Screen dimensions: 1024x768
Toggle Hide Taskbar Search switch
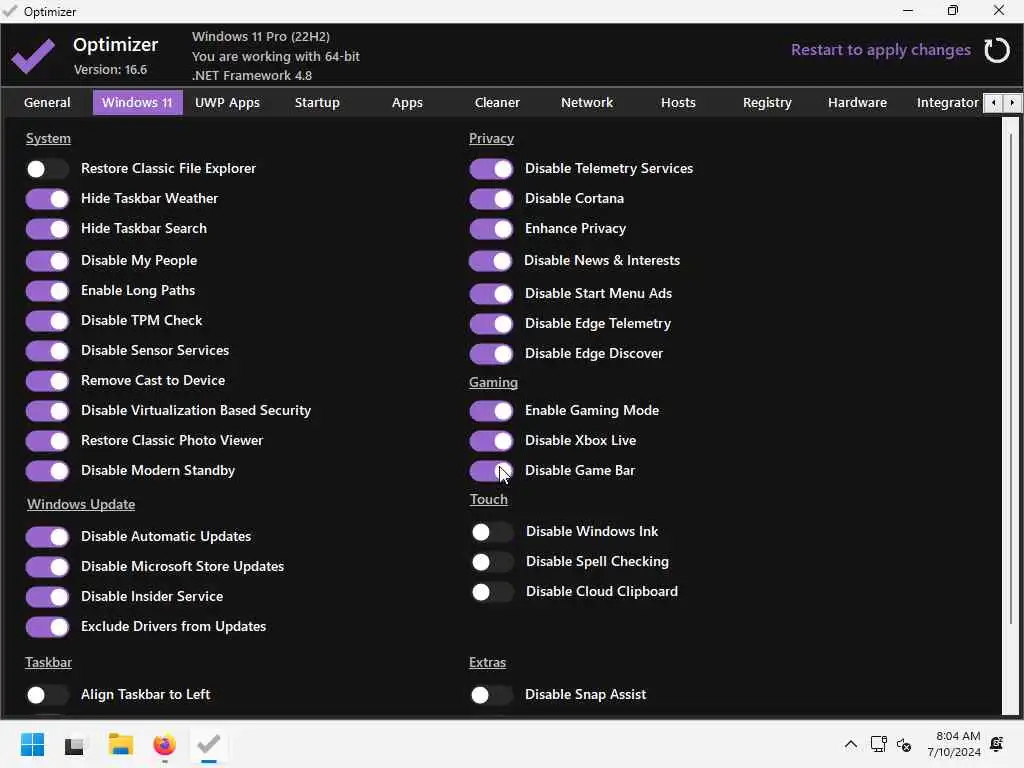tap(47, 229)
